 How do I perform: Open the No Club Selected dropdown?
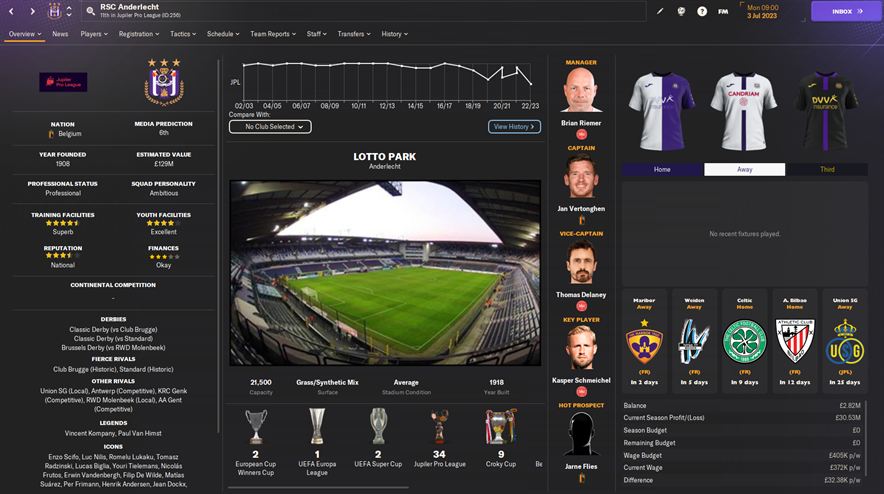(270, 127)
